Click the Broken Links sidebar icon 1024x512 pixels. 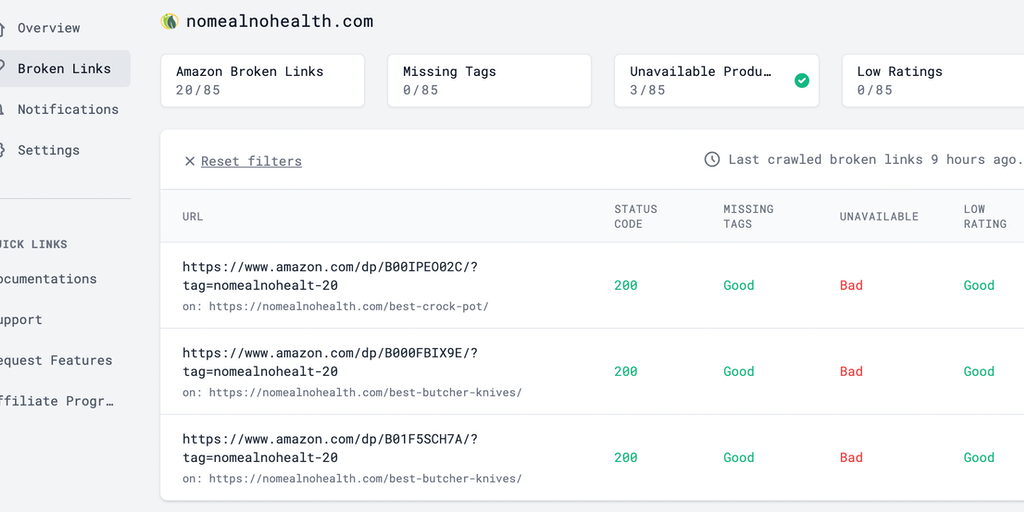tap(3, 69)
